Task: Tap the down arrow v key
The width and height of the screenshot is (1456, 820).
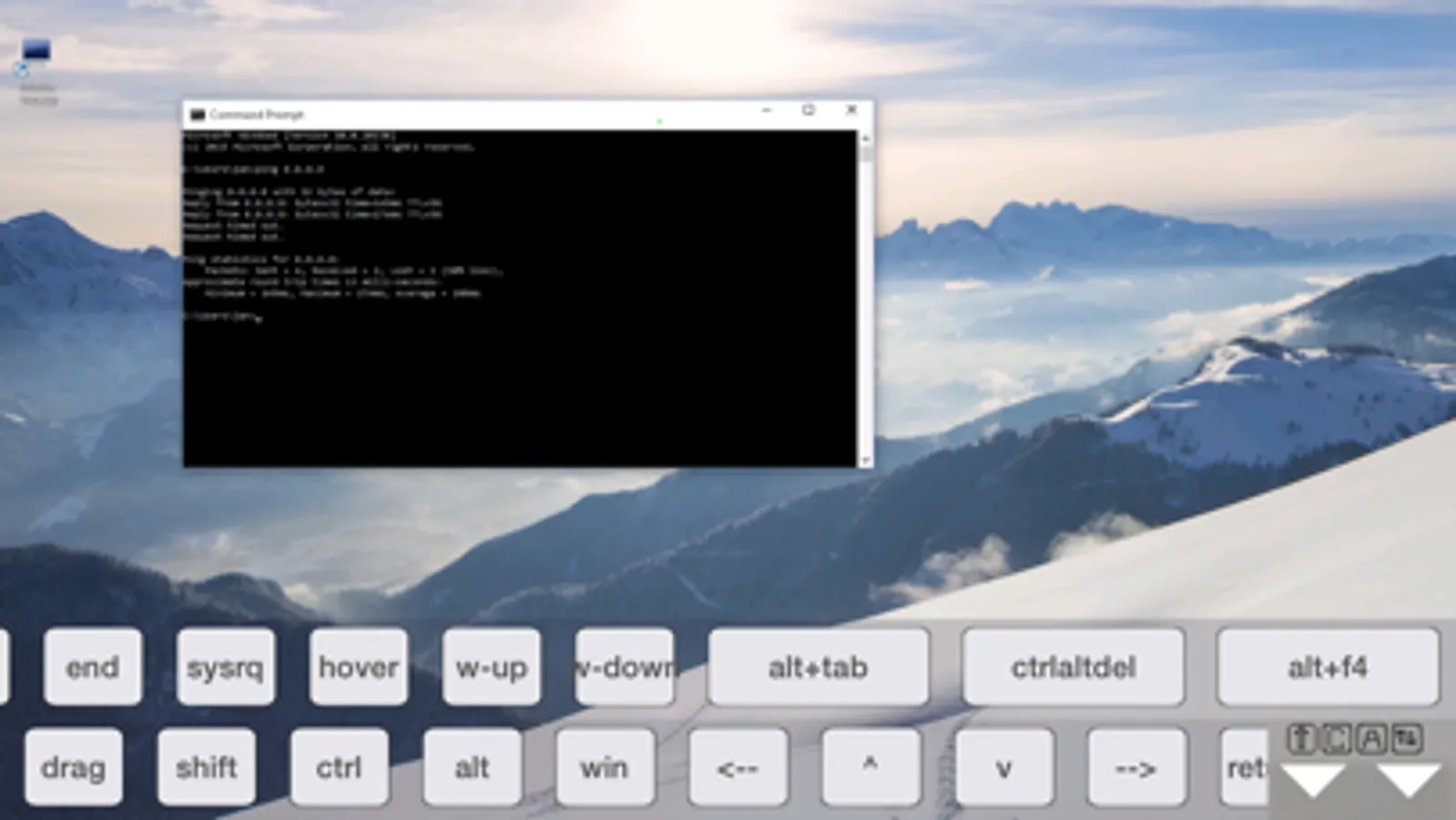Action: pyautogui.click(x=1004, y=767)
